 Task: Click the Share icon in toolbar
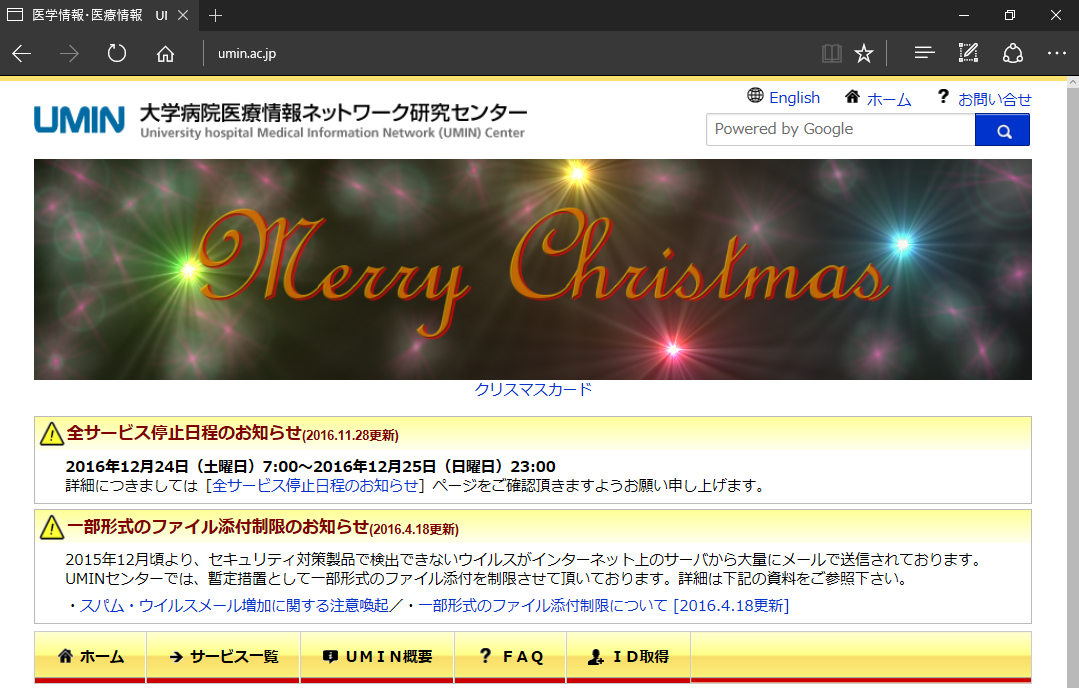pyautogui.click(x=1013, y=53)
